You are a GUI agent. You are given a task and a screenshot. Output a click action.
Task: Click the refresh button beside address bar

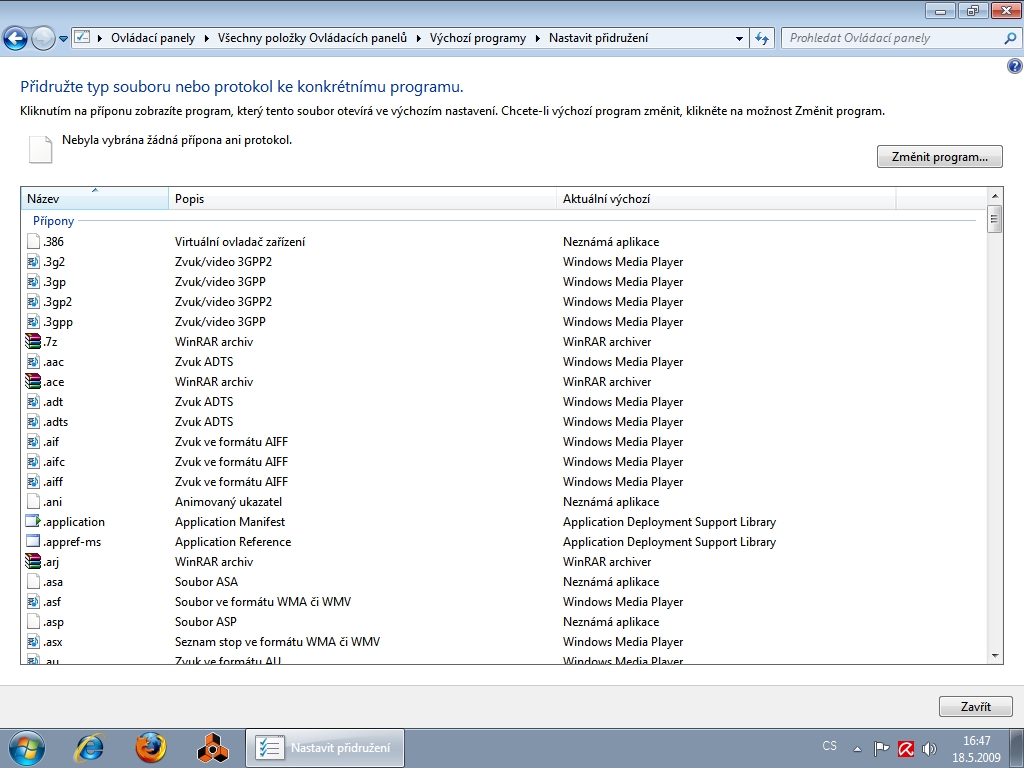[x=762, y=39]
